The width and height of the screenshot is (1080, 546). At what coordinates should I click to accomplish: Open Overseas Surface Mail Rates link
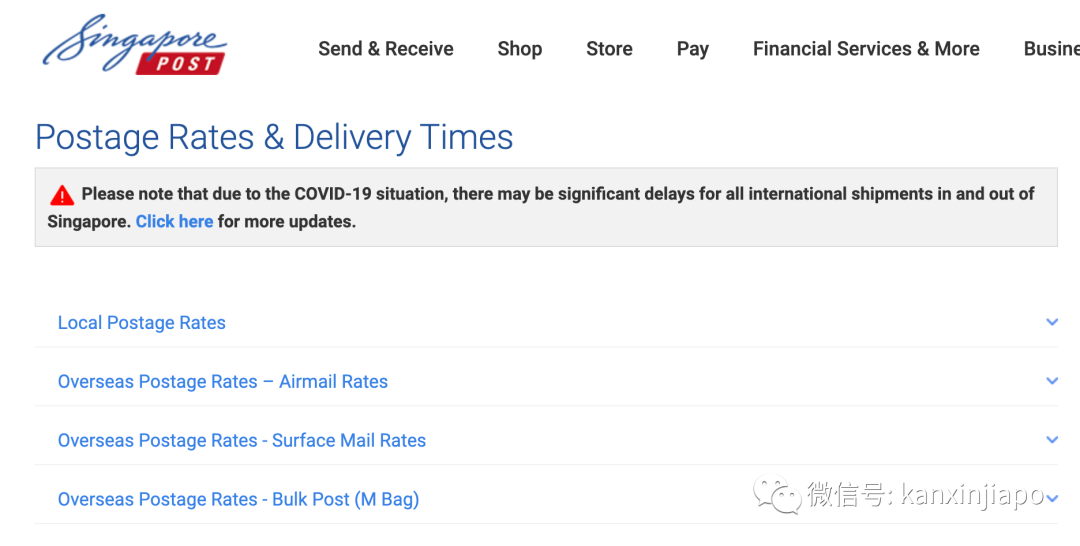pyautogui.click(x=242, y=441)
